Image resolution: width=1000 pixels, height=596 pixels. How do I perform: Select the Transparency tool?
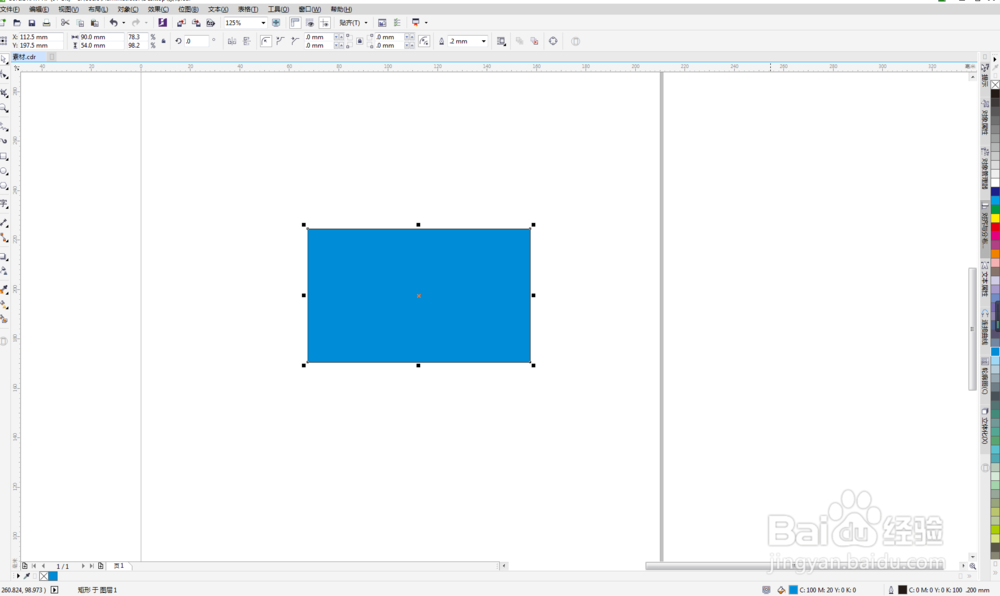(x=4, y=272)
